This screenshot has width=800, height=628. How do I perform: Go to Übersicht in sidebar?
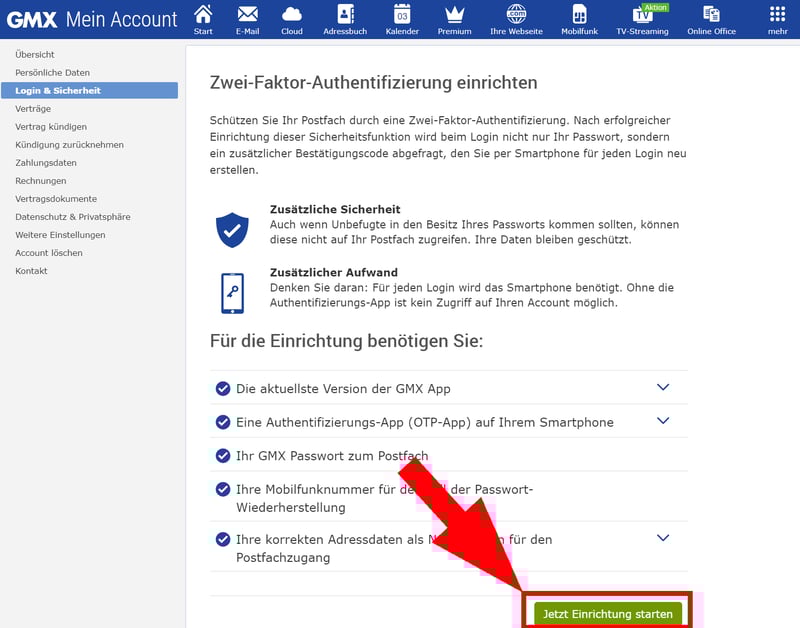click(35, 55)
